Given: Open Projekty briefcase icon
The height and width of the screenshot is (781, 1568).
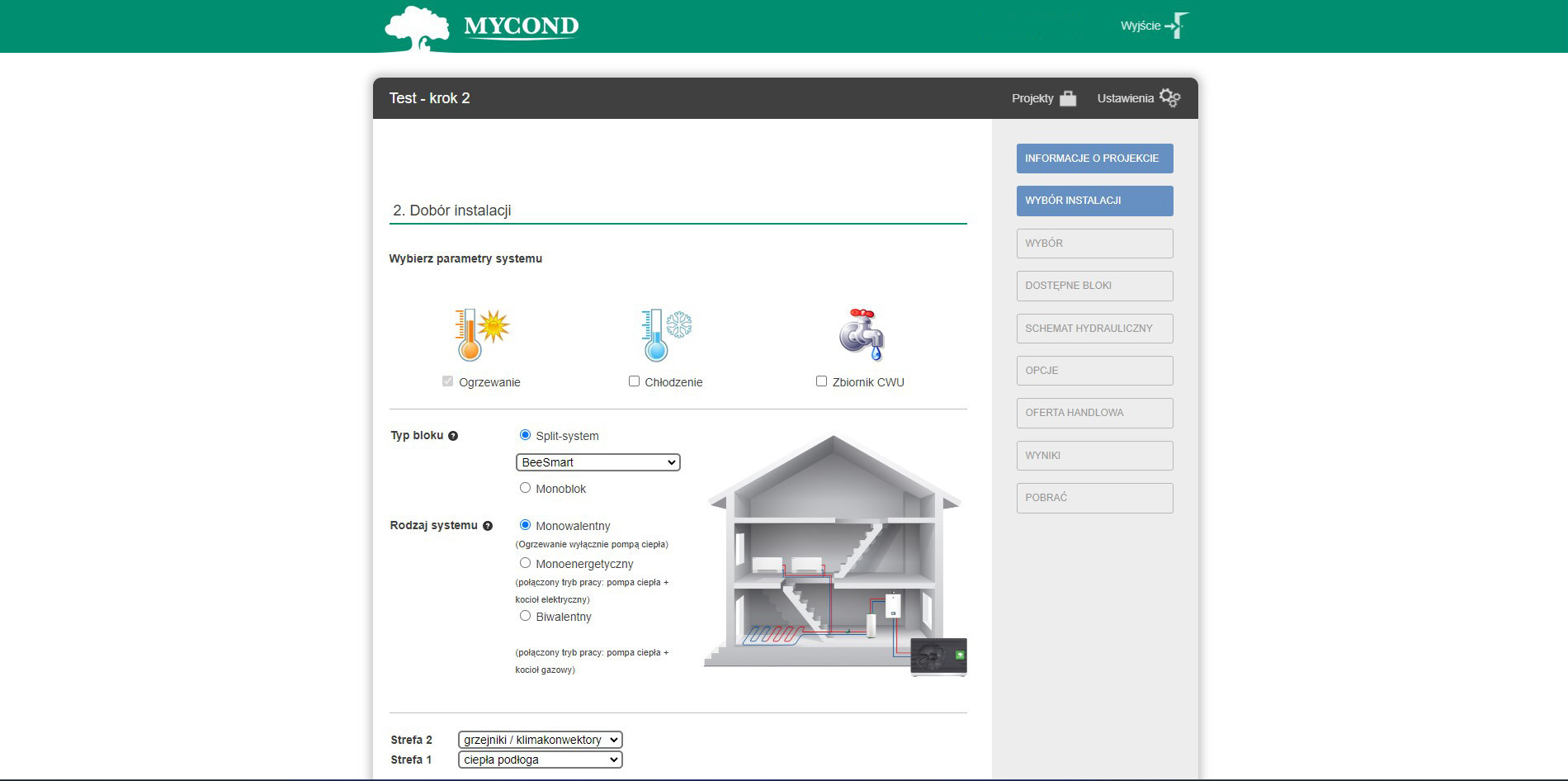Looking at the screenshot, I should pos(1068,98).
